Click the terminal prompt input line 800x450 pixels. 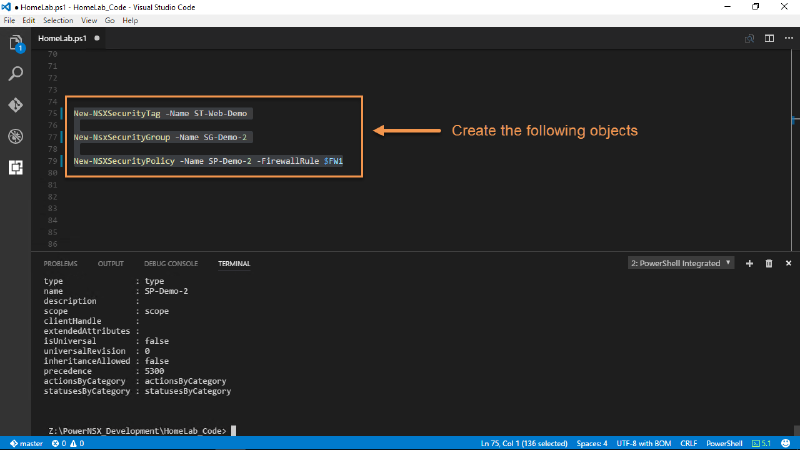(x=142, y=431)
